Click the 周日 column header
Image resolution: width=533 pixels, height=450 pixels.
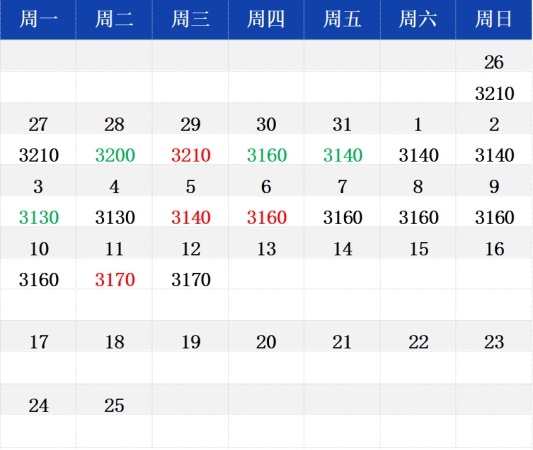pyautogui.click(x=494, y=19)
